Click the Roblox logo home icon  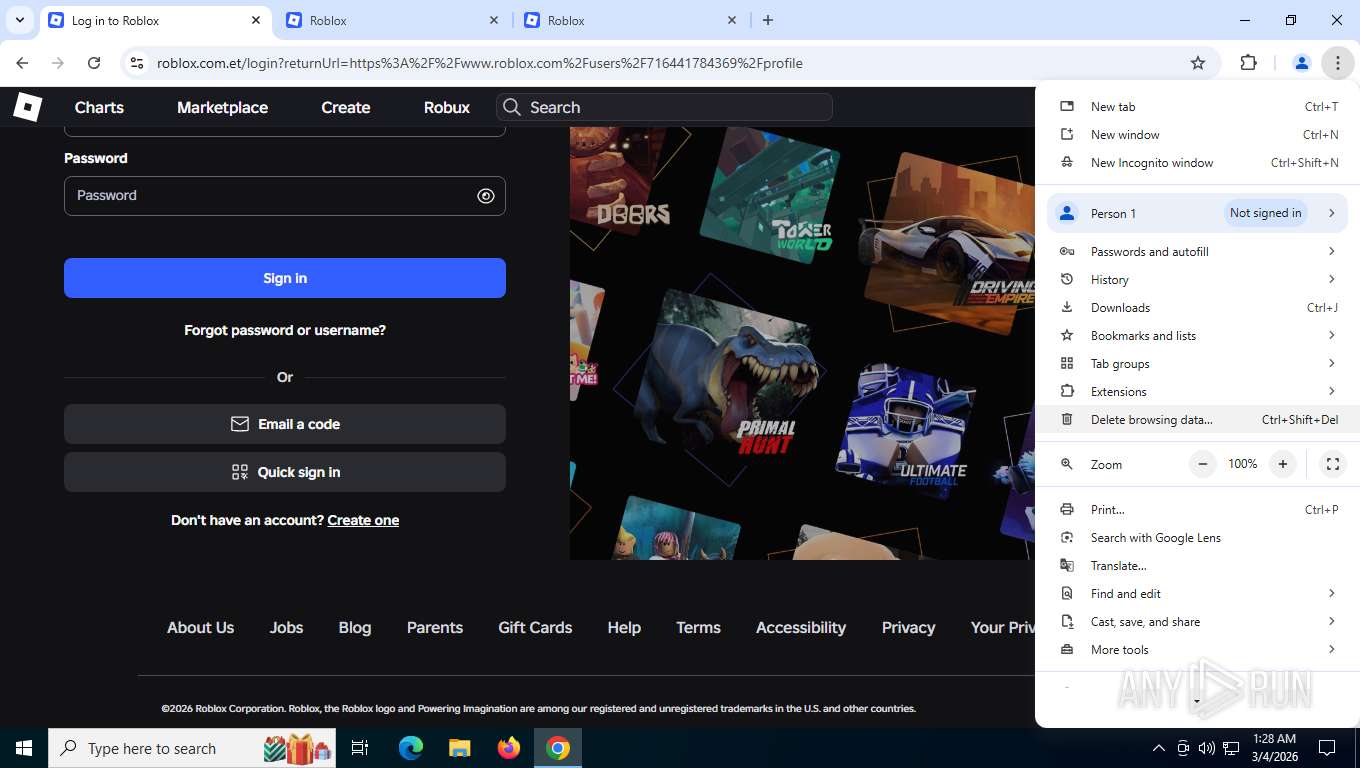(x=27, y=107)
